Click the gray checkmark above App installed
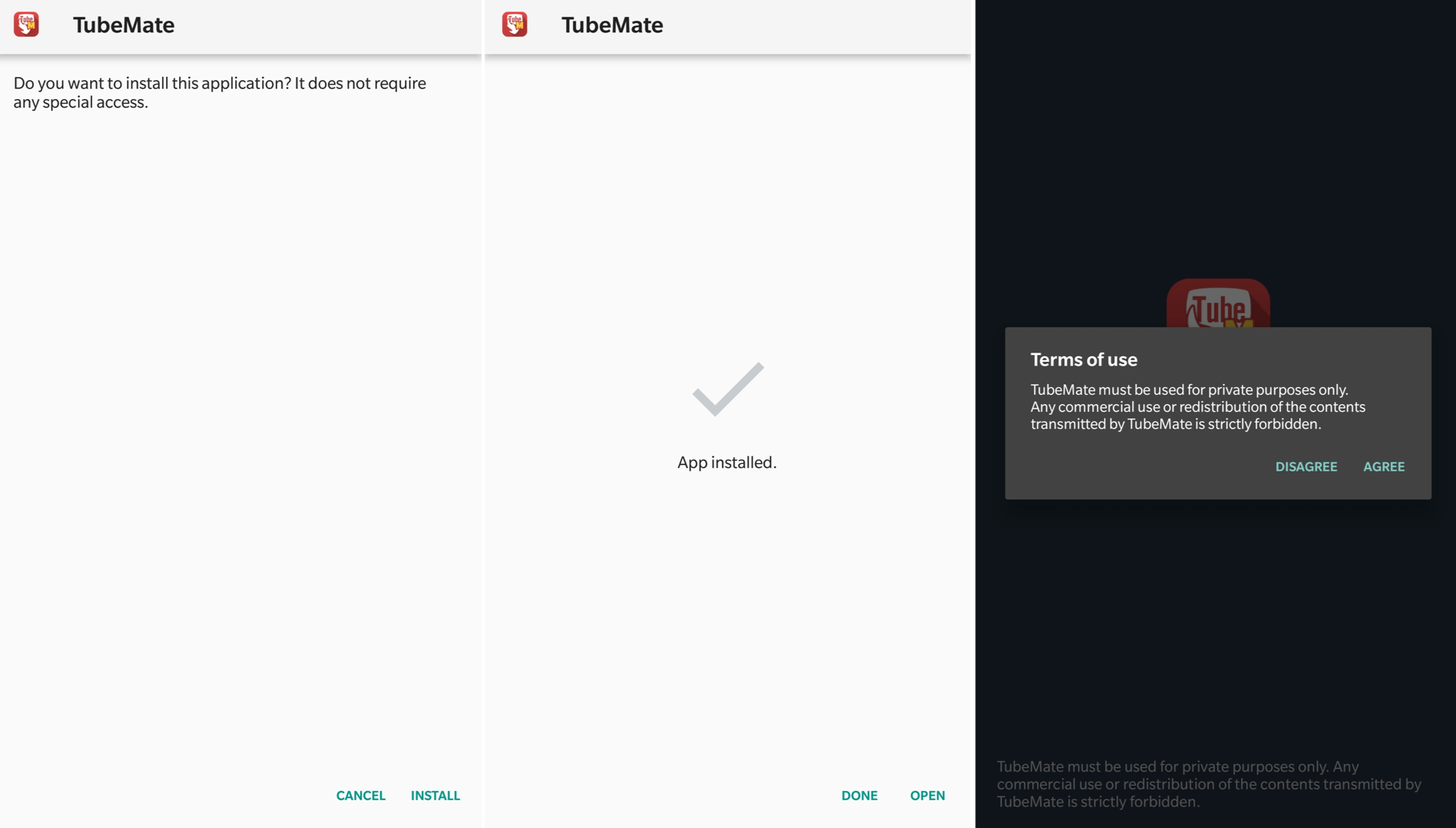This screenshot has height=828, width=1456. [x=727, y=389]
